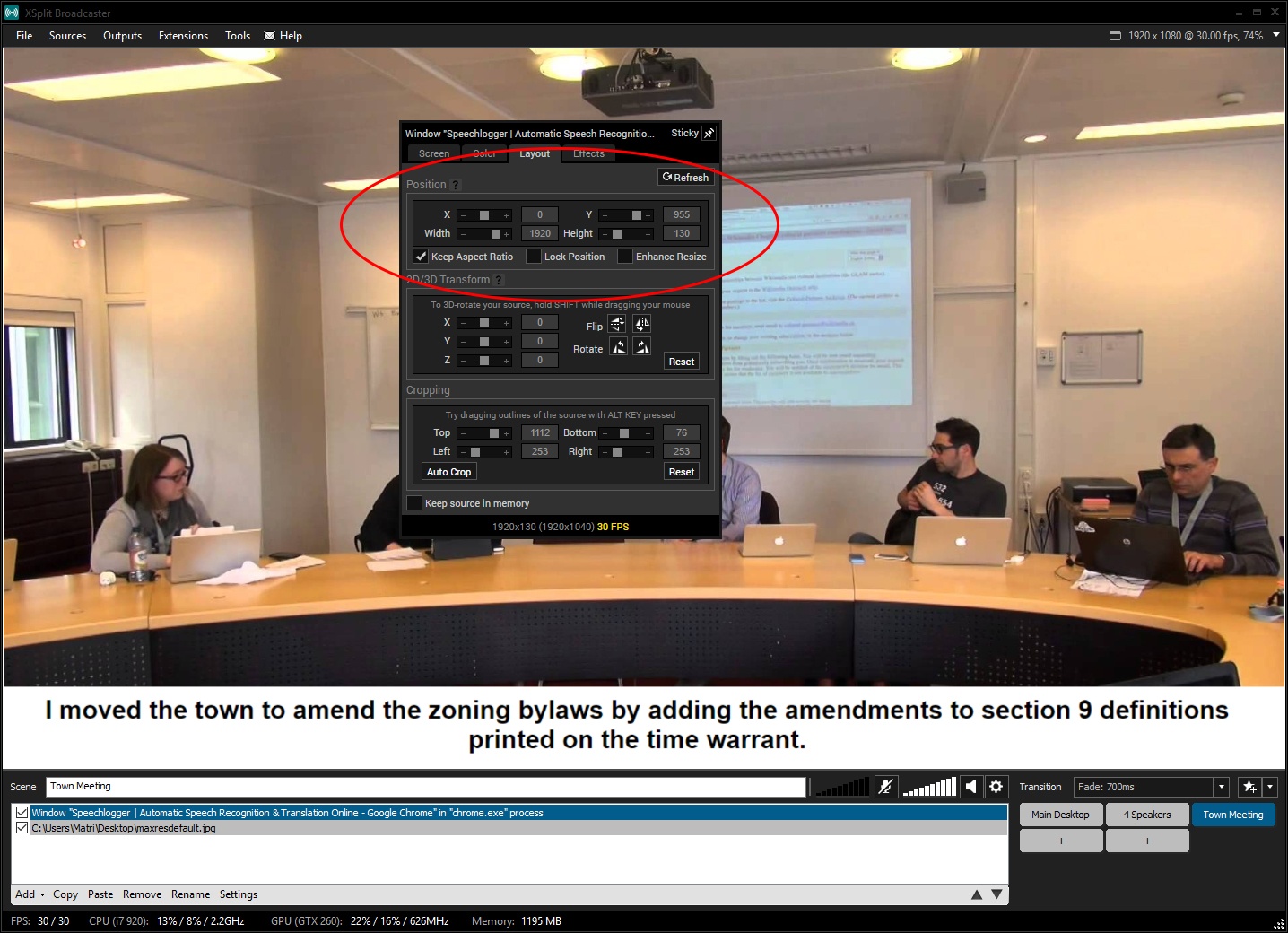Enable Lock Position checkbox
The width and height of the screenshot is (1288, 933).
534,256
